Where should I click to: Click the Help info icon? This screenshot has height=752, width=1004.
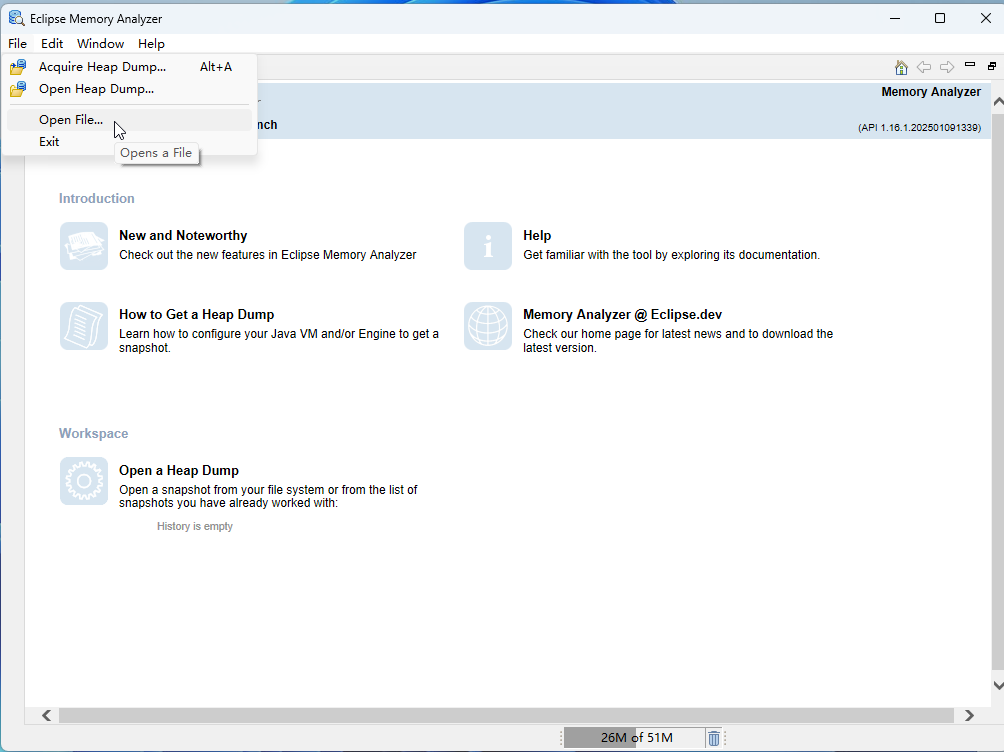pyautogui.click(x=488, y=246)
